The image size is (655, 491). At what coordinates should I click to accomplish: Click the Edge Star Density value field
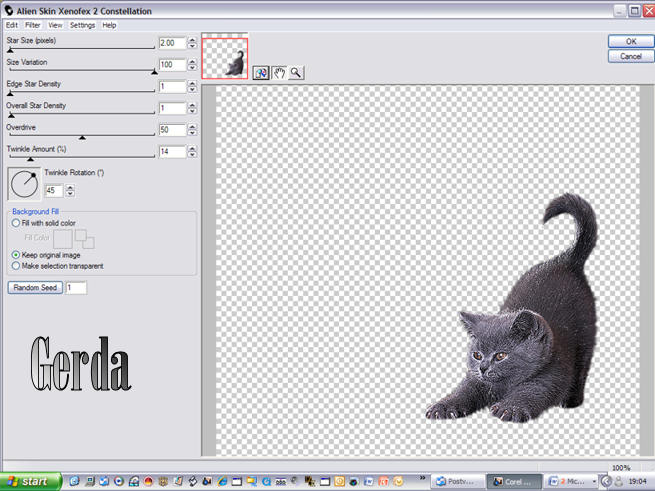[x=173, y=86]
